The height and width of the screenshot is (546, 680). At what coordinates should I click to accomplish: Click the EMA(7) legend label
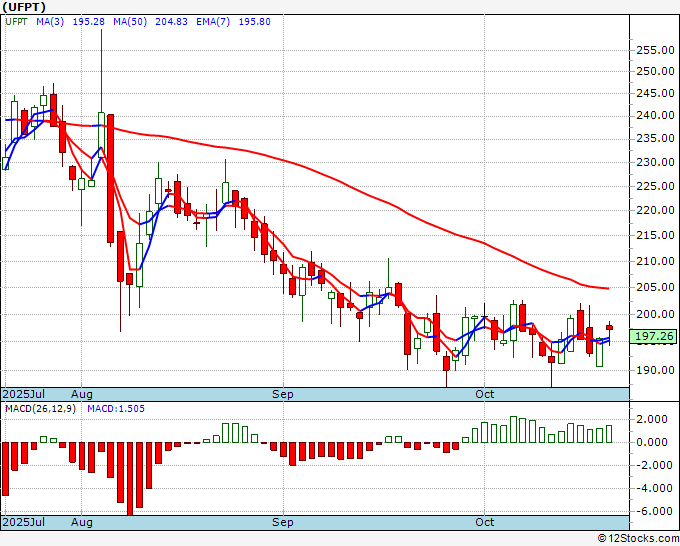click(x=213, y=22)
